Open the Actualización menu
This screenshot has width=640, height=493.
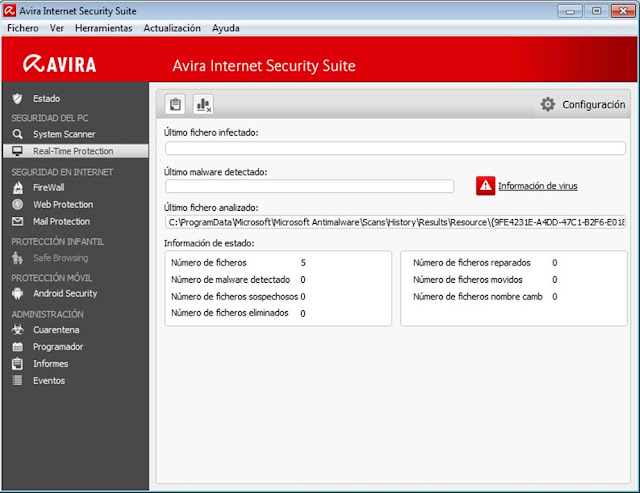pyautogui.click(x=172, y=28)
